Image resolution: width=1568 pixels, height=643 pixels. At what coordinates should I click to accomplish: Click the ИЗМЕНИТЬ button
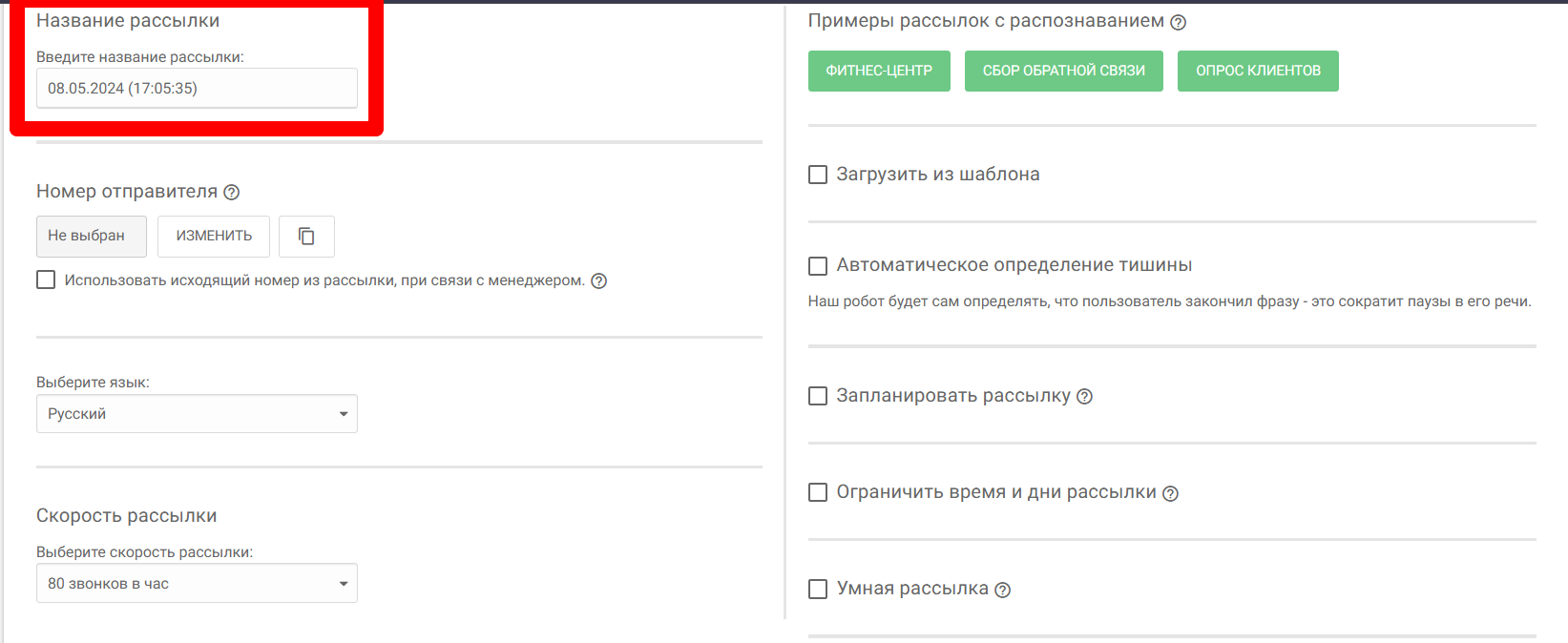click(214, 237)
